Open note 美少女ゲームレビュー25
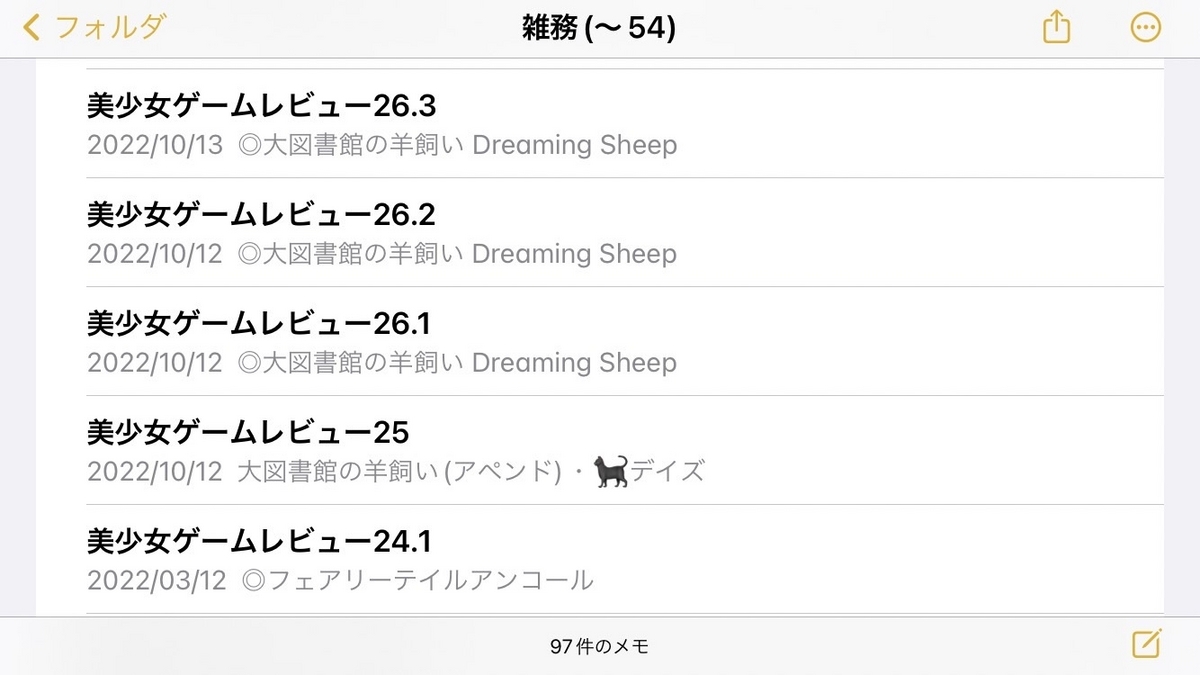Viewport: 1200px width, 675px height. [600, 451]
